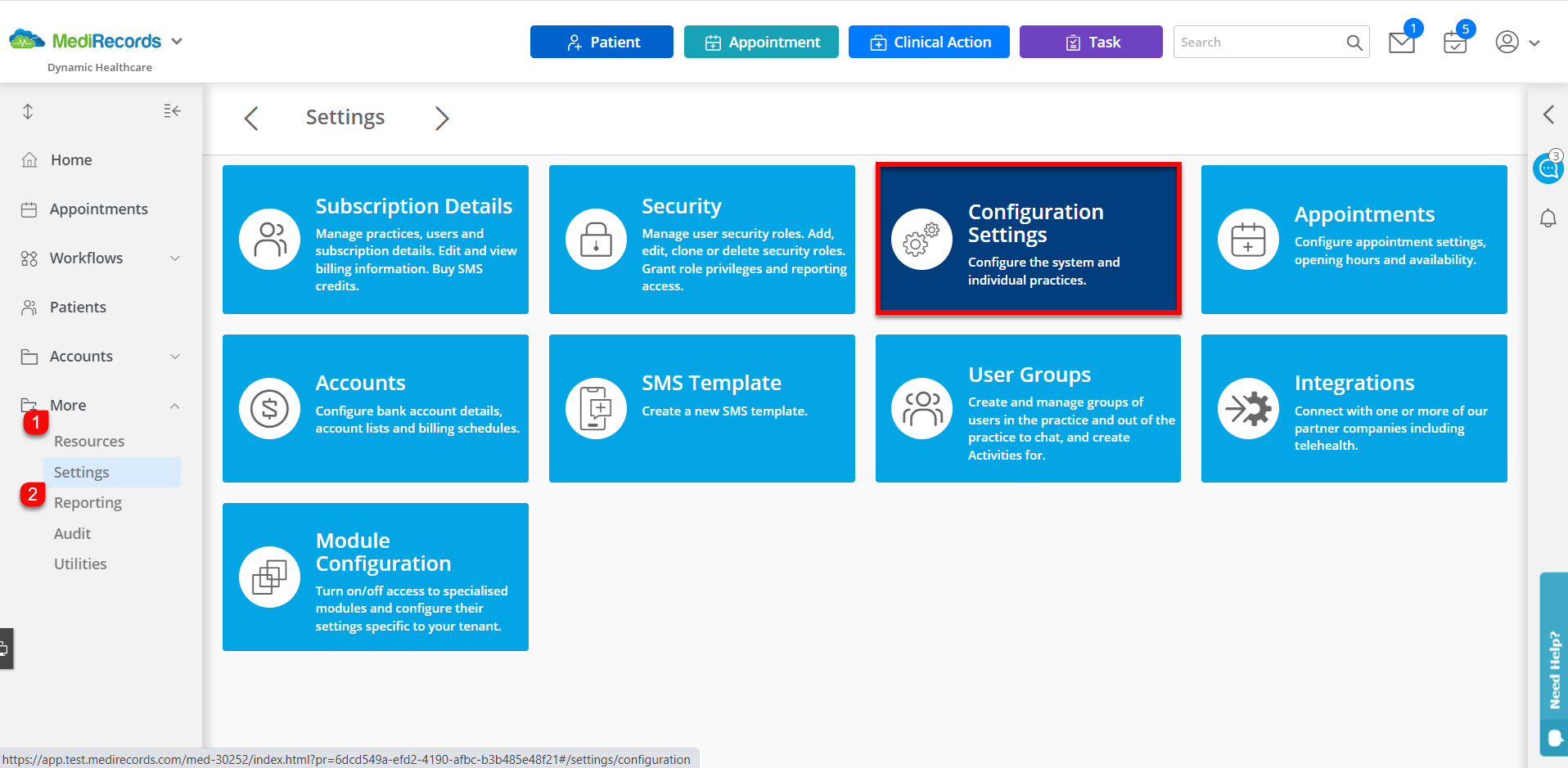
Task: Click the Configuration Settings gears icon
Action: coord(921,240)
